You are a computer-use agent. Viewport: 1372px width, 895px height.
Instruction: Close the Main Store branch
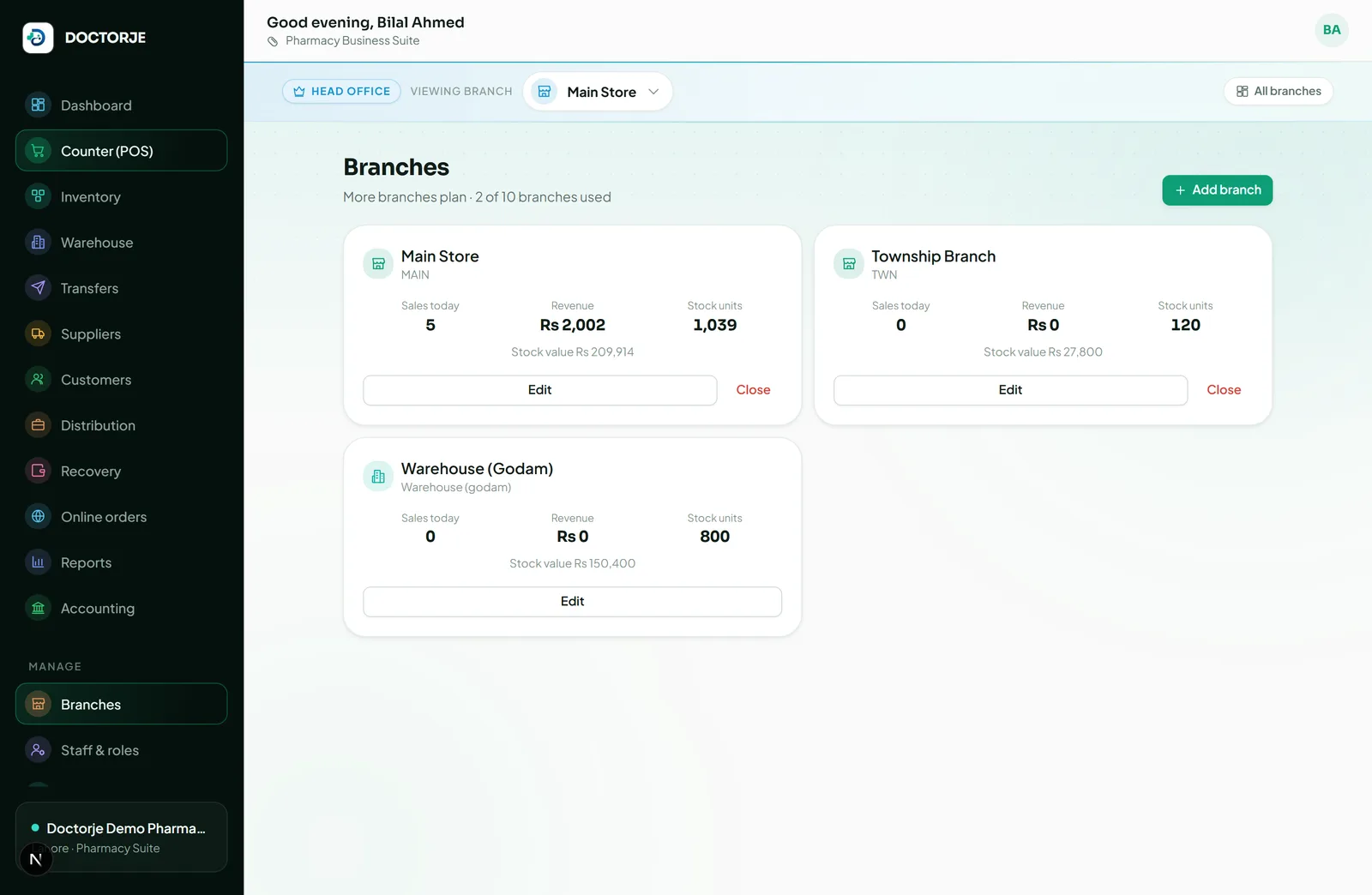coord(753,390)
